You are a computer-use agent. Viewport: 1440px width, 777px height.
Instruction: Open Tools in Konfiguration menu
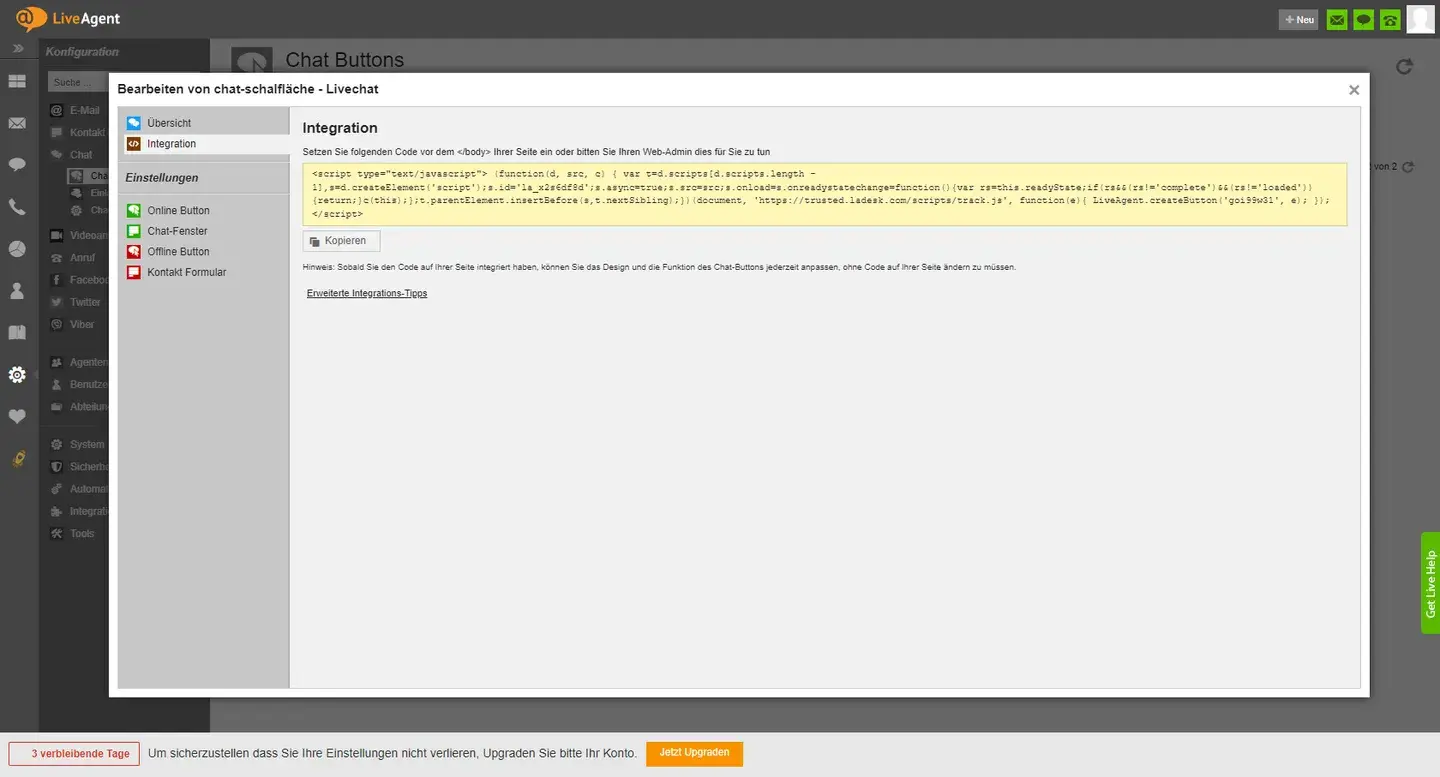click(x=82, y=533)
